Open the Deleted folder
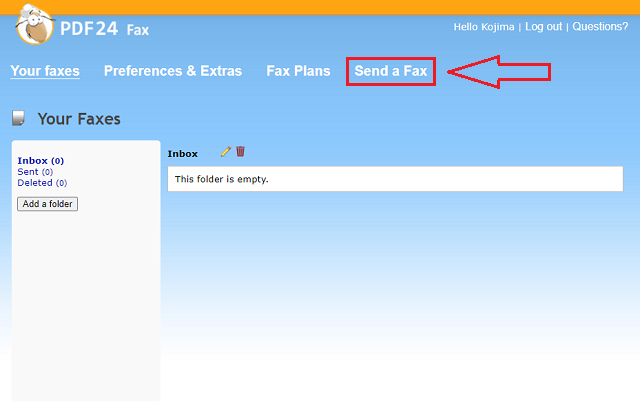 pos(35,183)
